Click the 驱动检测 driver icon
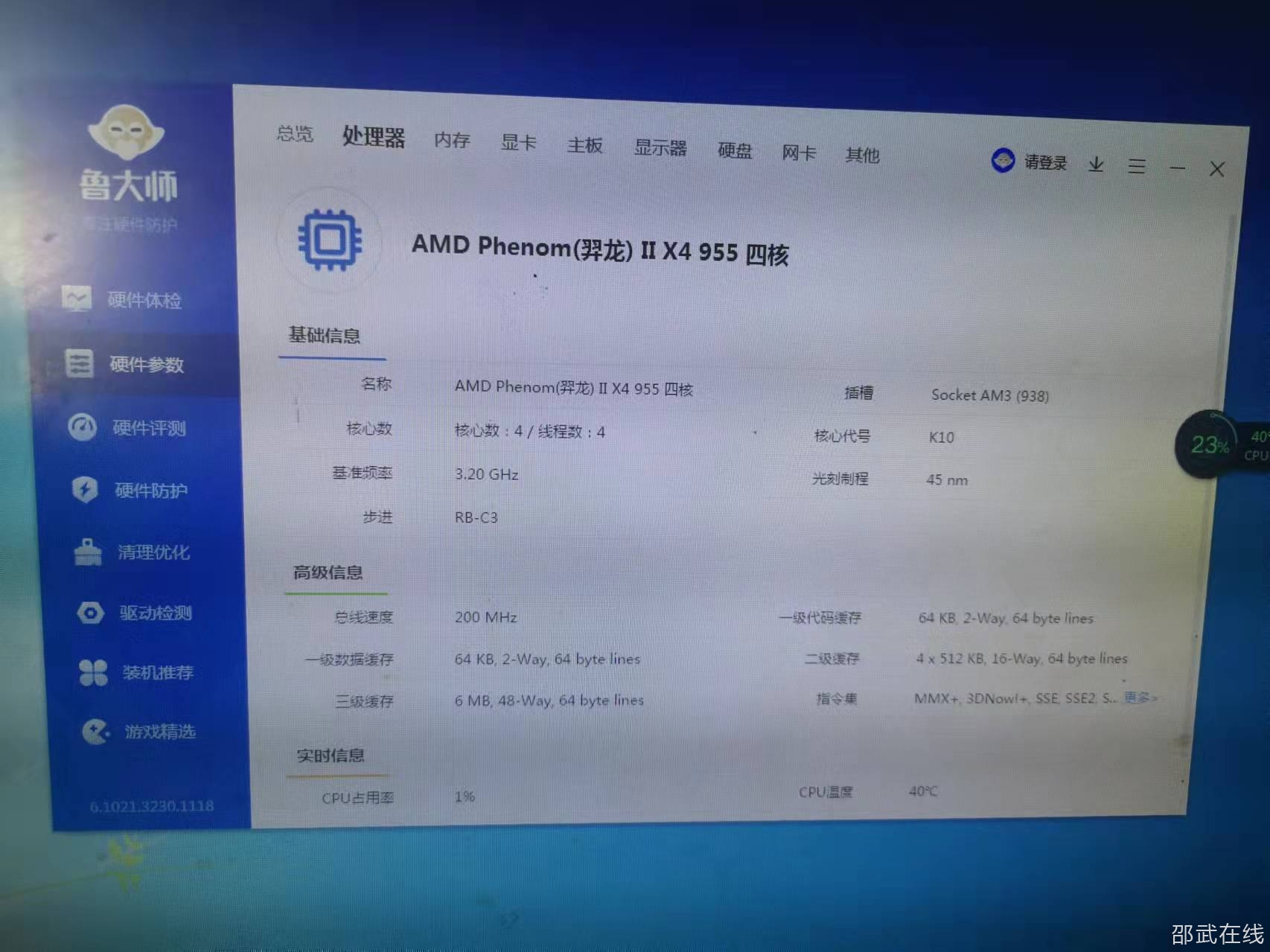 pyautogui.click(x=91, y=613)
